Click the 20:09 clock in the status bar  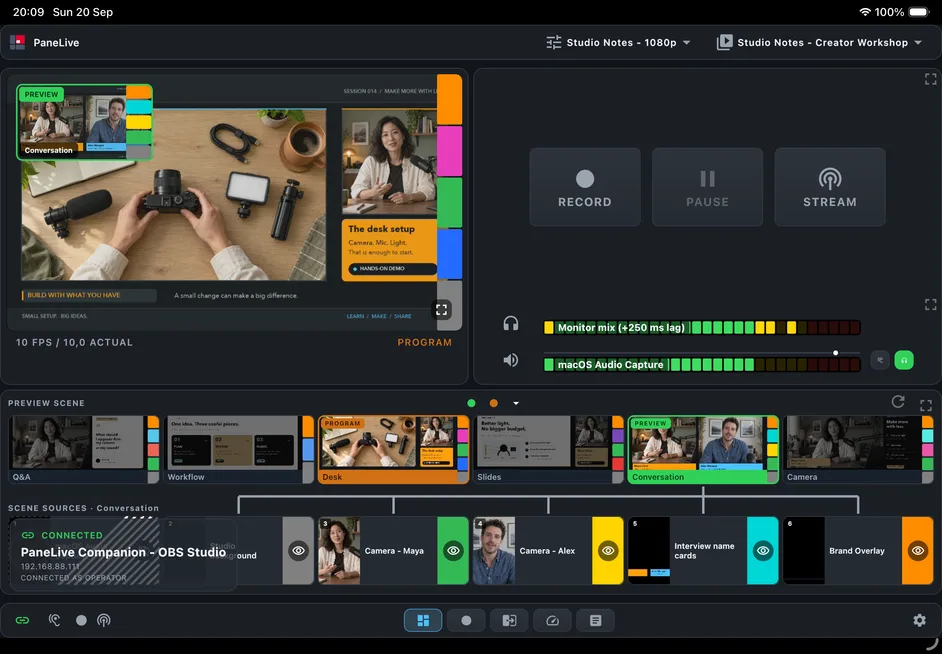[x=28, y=12]
